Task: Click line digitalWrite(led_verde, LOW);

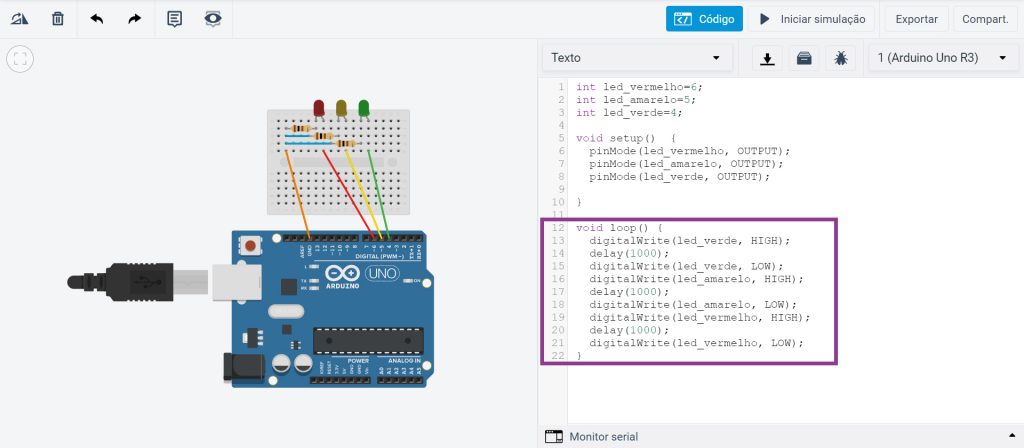Action: point(686,266)
